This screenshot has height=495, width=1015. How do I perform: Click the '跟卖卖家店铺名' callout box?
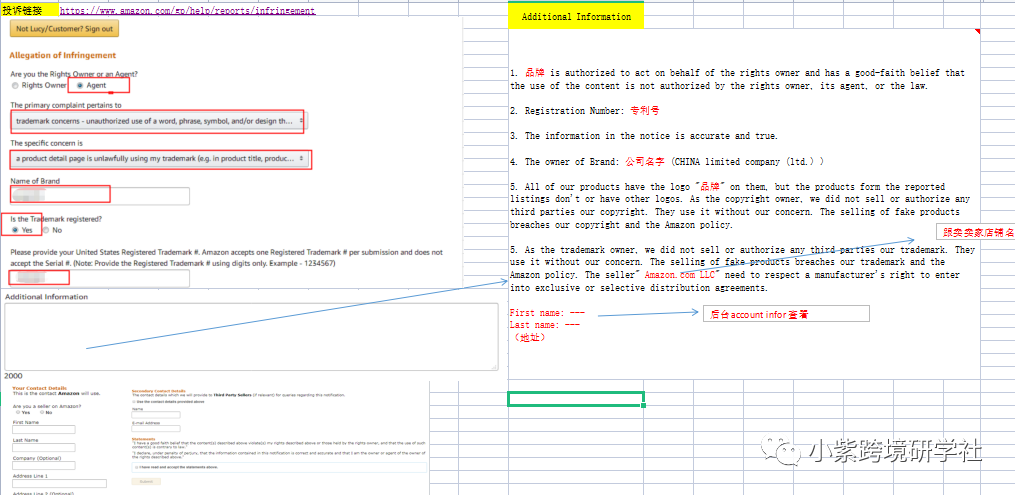pos(976,232)
